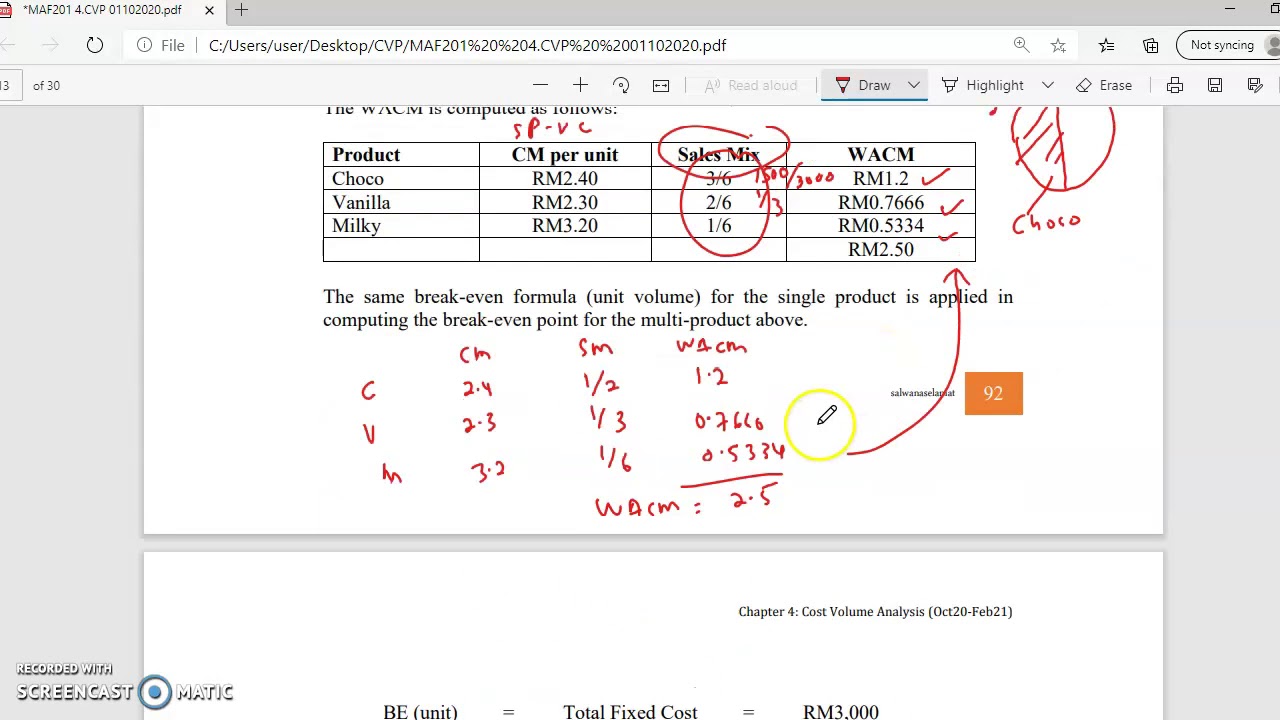The width and height of the screenshot is (1280, 720).
Task: Open the Favorites list
Action: tap(1106, 45)
